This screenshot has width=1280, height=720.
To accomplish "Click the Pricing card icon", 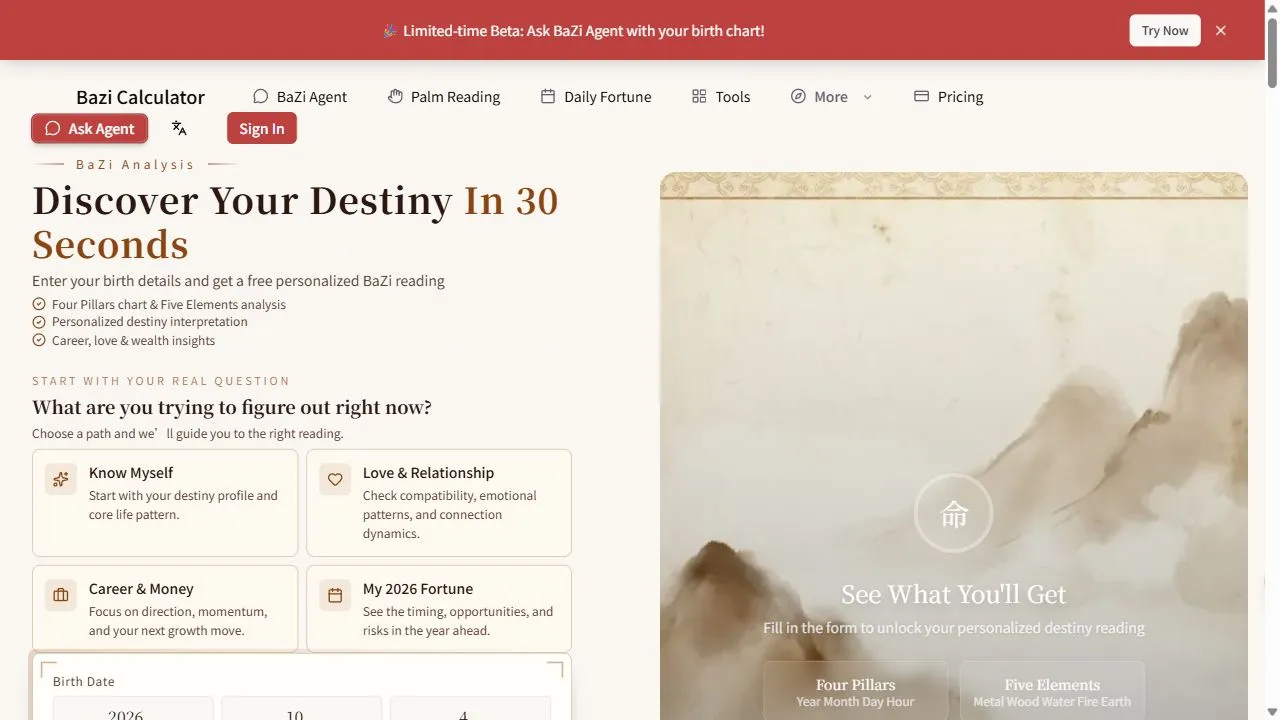I will [921, 96].
